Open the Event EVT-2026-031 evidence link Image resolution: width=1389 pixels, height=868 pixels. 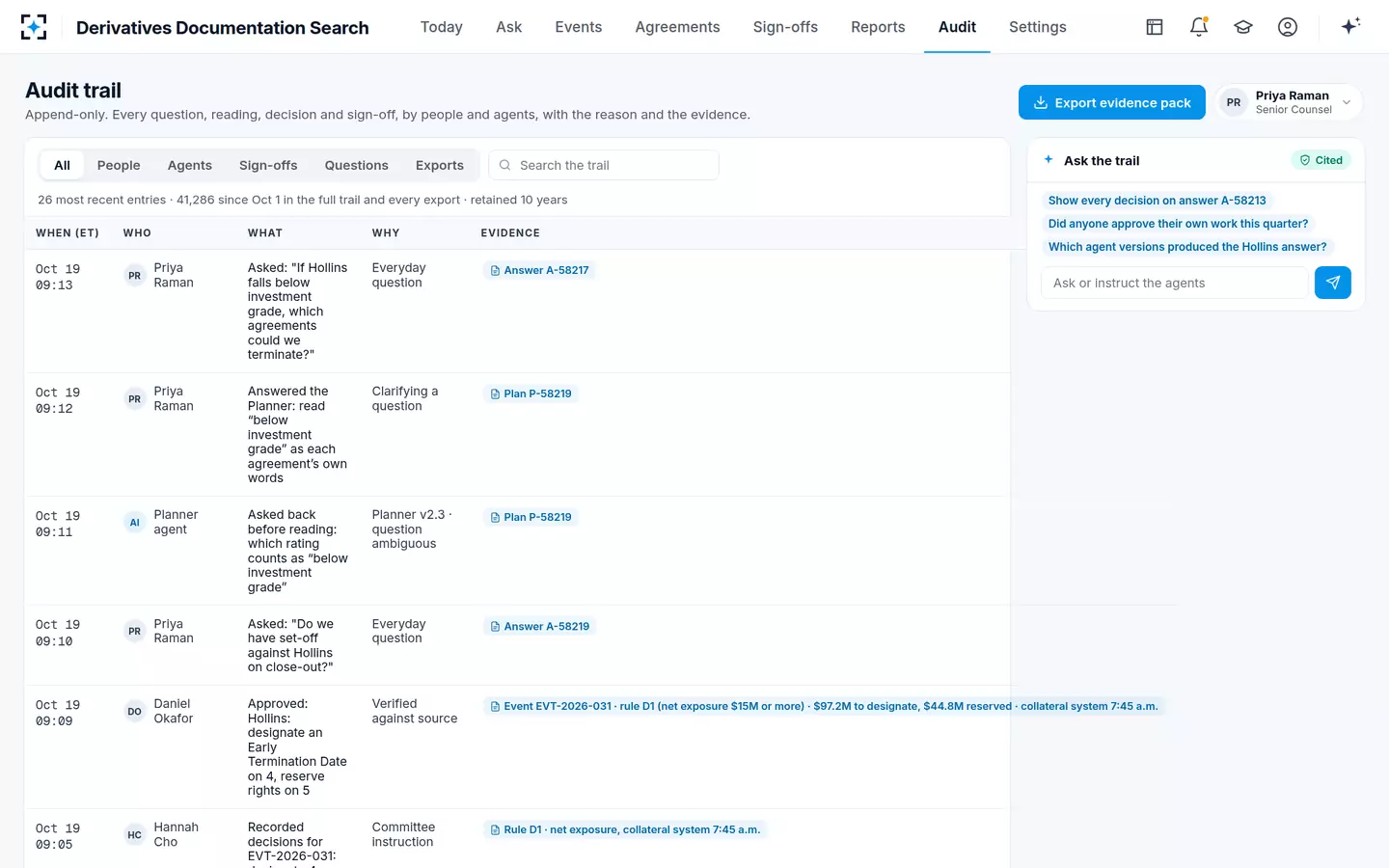(x=825, y=706)
